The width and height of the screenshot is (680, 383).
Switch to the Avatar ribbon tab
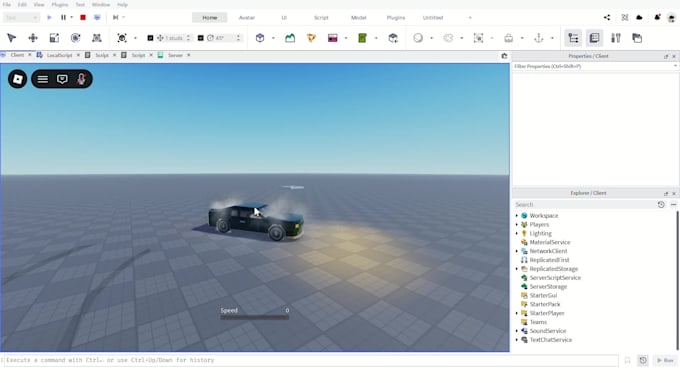click(x=247, y=17)
